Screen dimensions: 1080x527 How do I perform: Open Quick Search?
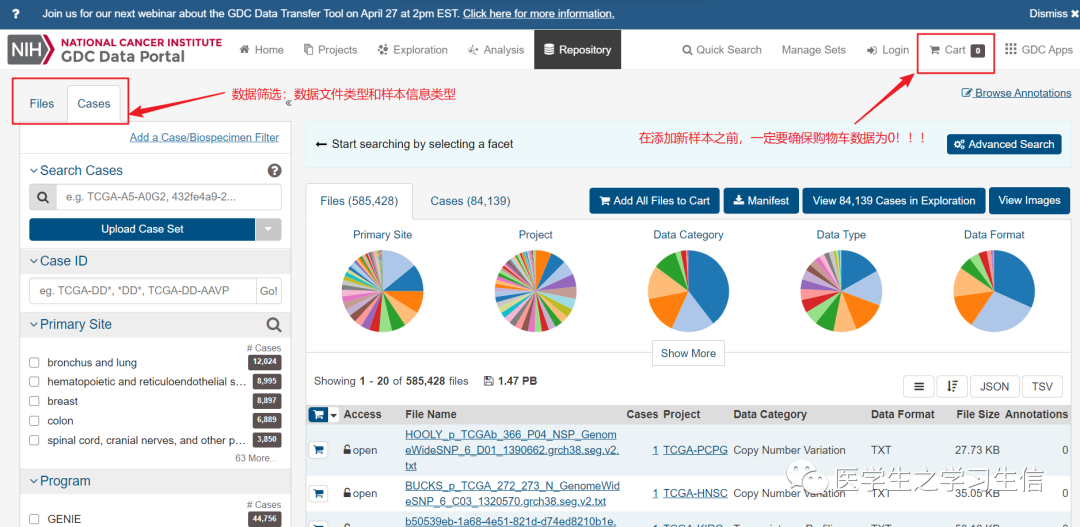tap(722, 50)
